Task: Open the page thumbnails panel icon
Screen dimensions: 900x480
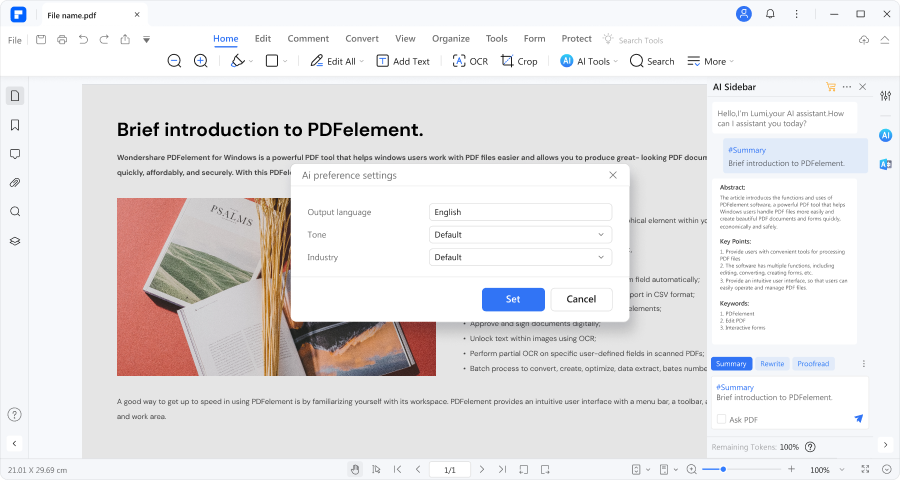Action: coord(15,96)
